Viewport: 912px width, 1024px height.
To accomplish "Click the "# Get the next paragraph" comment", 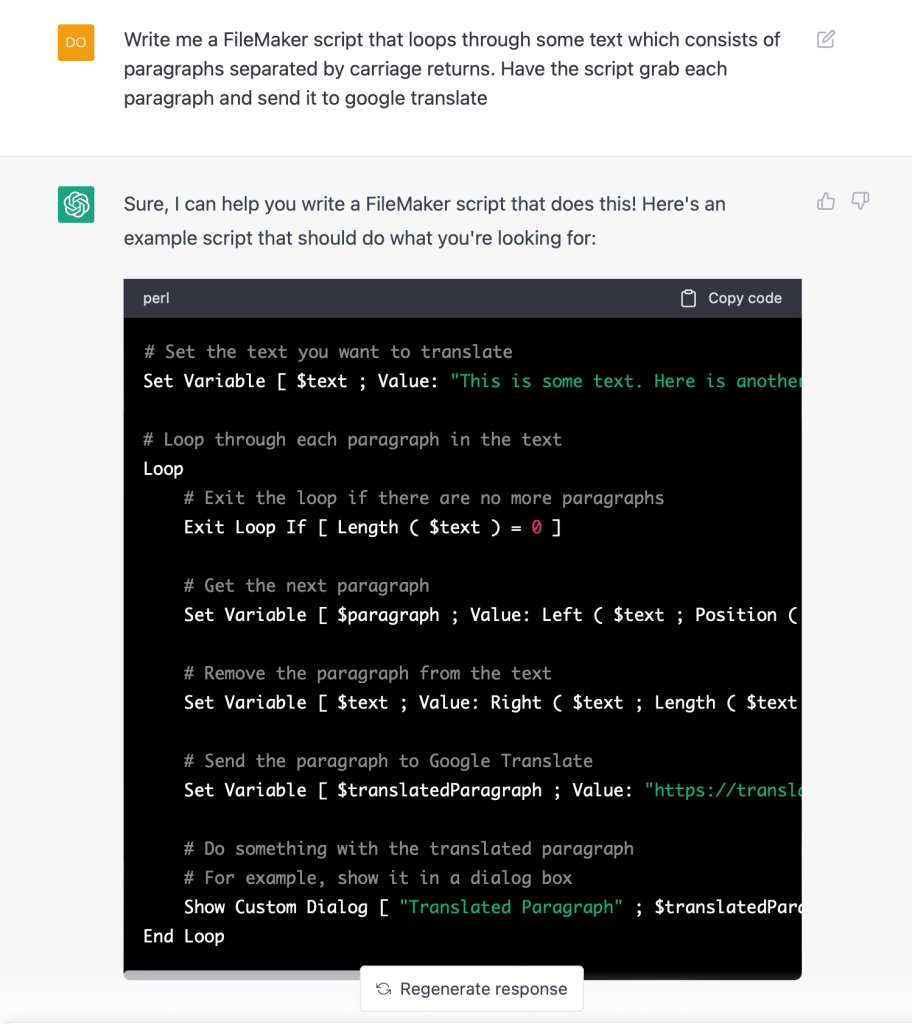I will pos(306,585).
